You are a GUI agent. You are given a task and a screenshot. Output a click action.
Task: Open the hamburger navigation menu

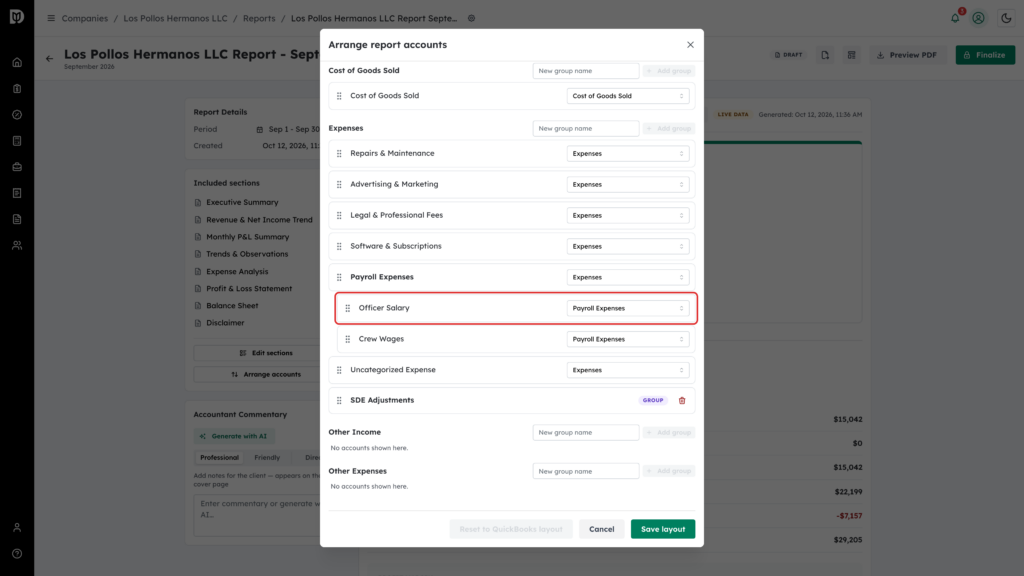tap(51, 18)
